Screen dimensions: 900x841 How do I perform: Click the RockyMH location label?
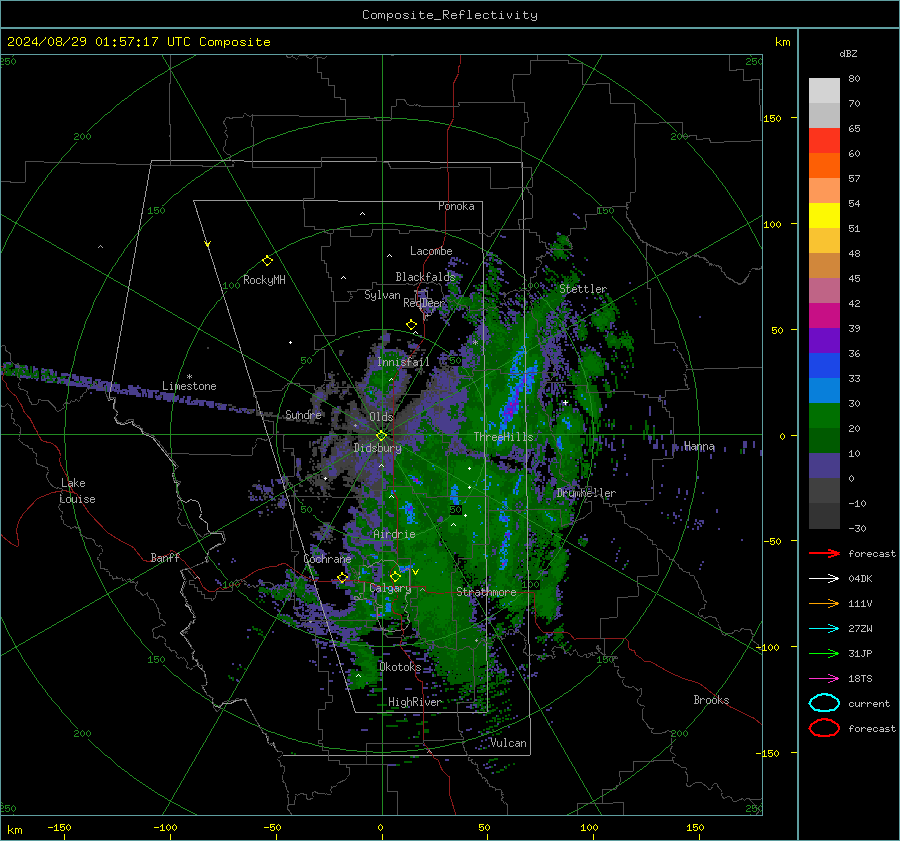pos(264,280)
